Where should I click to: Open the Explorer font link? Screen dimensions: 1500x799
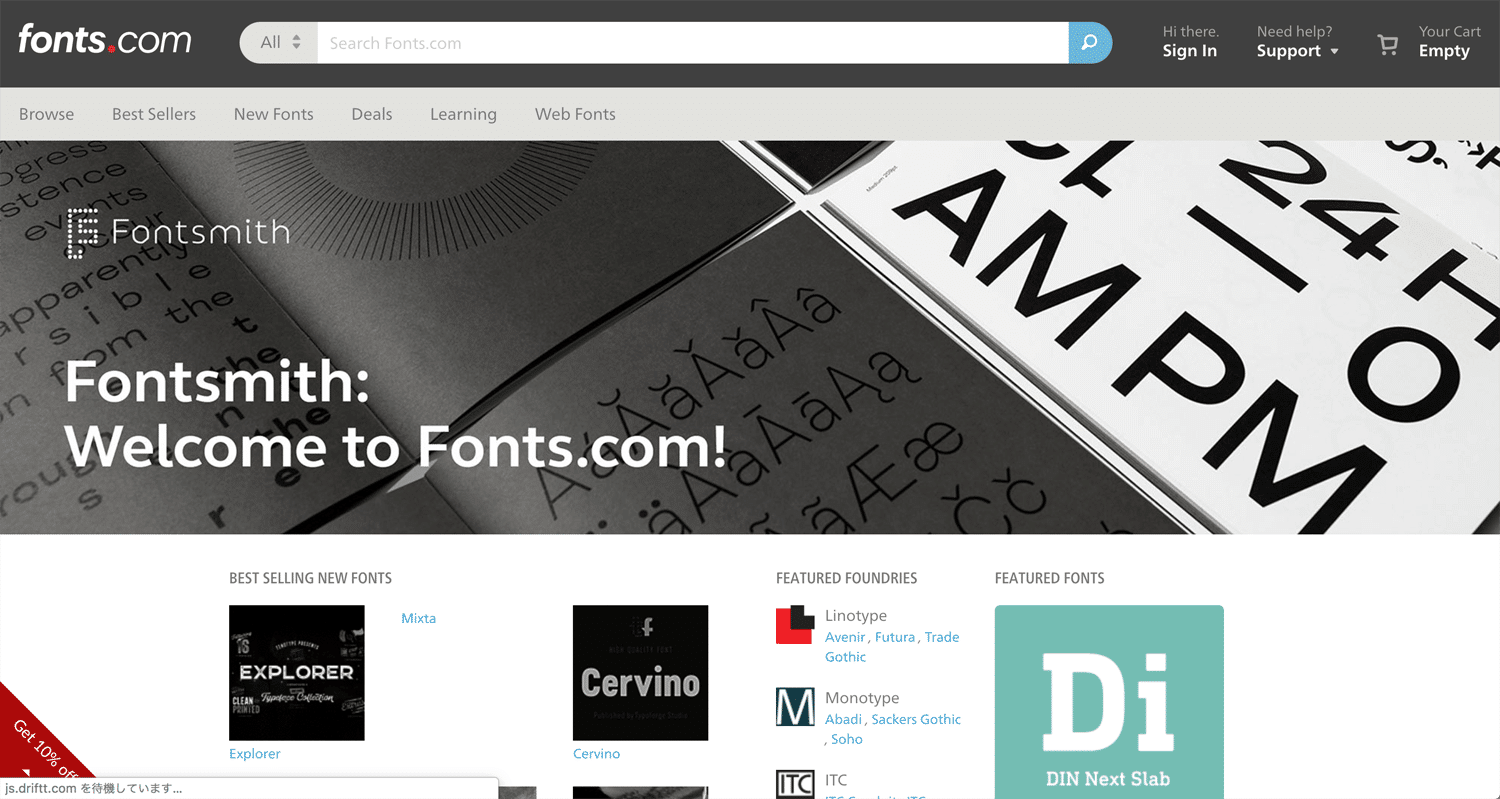255,754
